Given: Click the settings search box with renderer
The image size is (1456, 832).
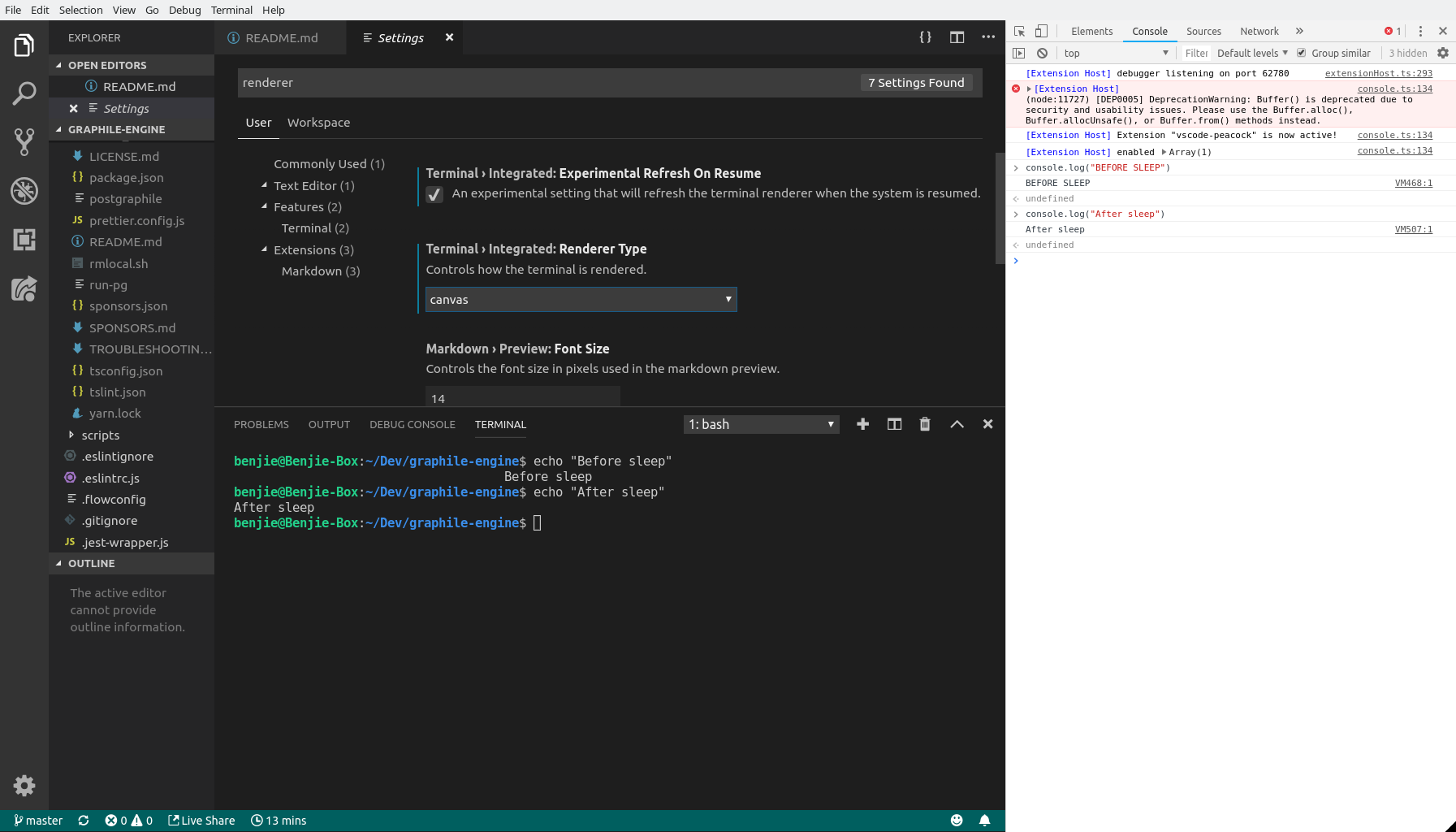Looking at the screenshot, I should tap(610, 83).
